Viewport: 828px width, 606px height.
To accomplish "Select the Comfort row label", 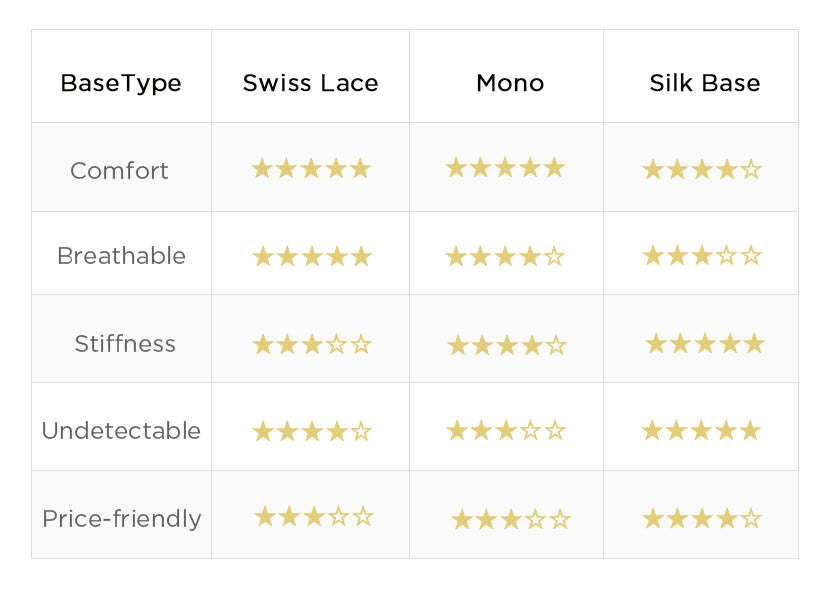I will (x=119, y=171).
